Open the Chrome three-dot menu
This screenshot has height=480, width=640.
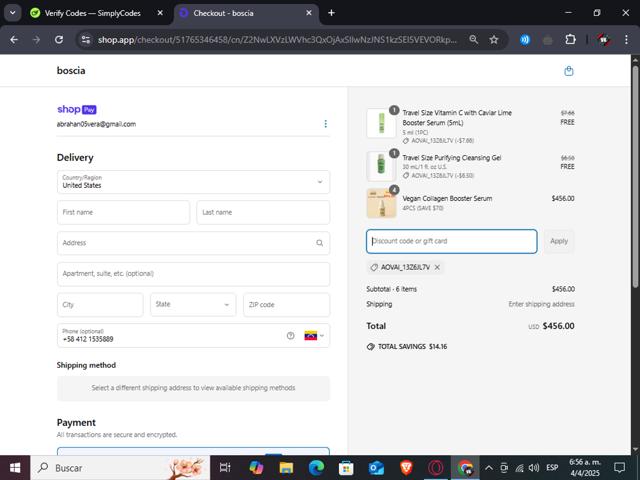[626, 40]
